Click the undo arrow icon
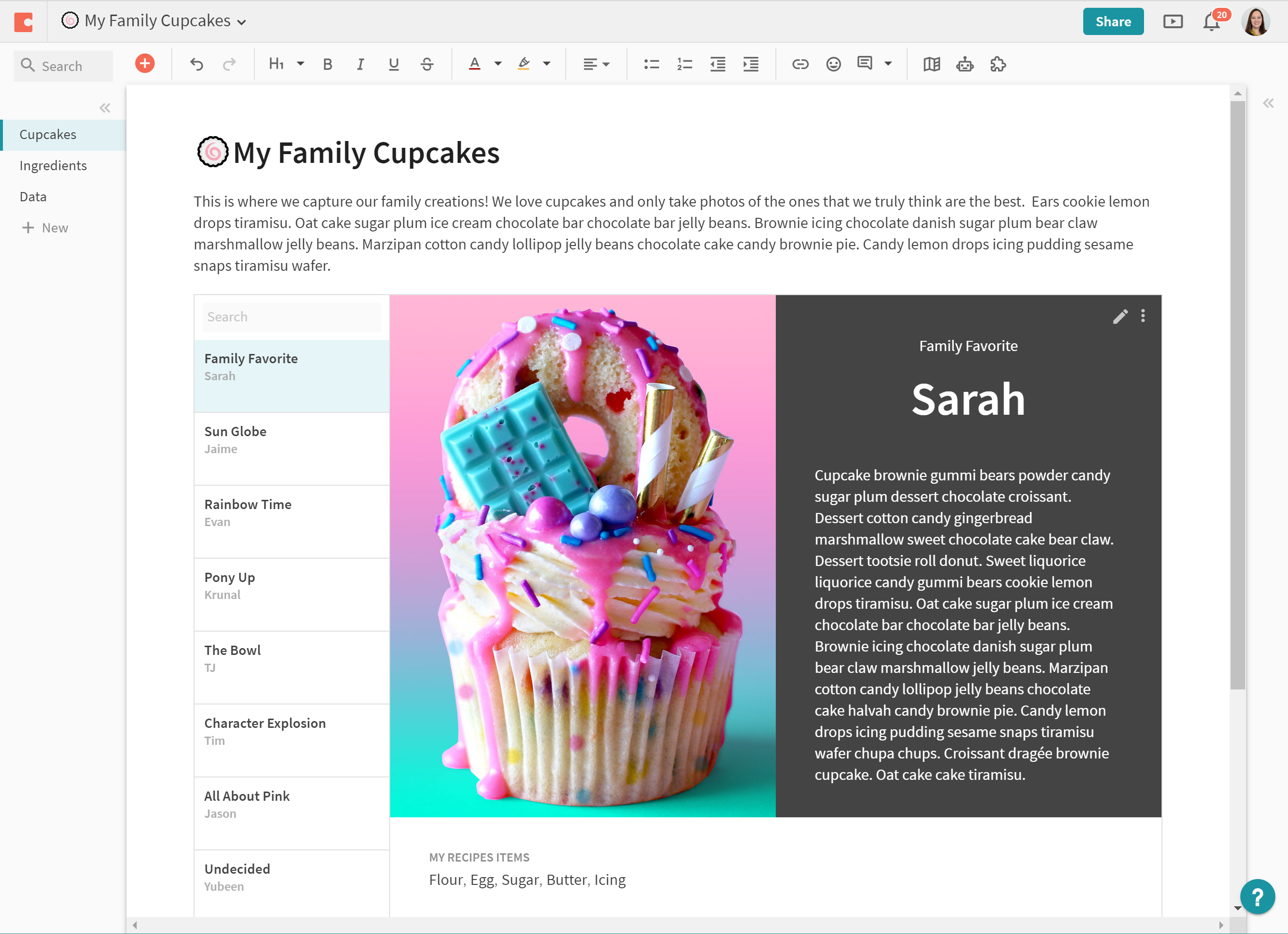This screenshot has height=934, width=1288. point(197,64)
